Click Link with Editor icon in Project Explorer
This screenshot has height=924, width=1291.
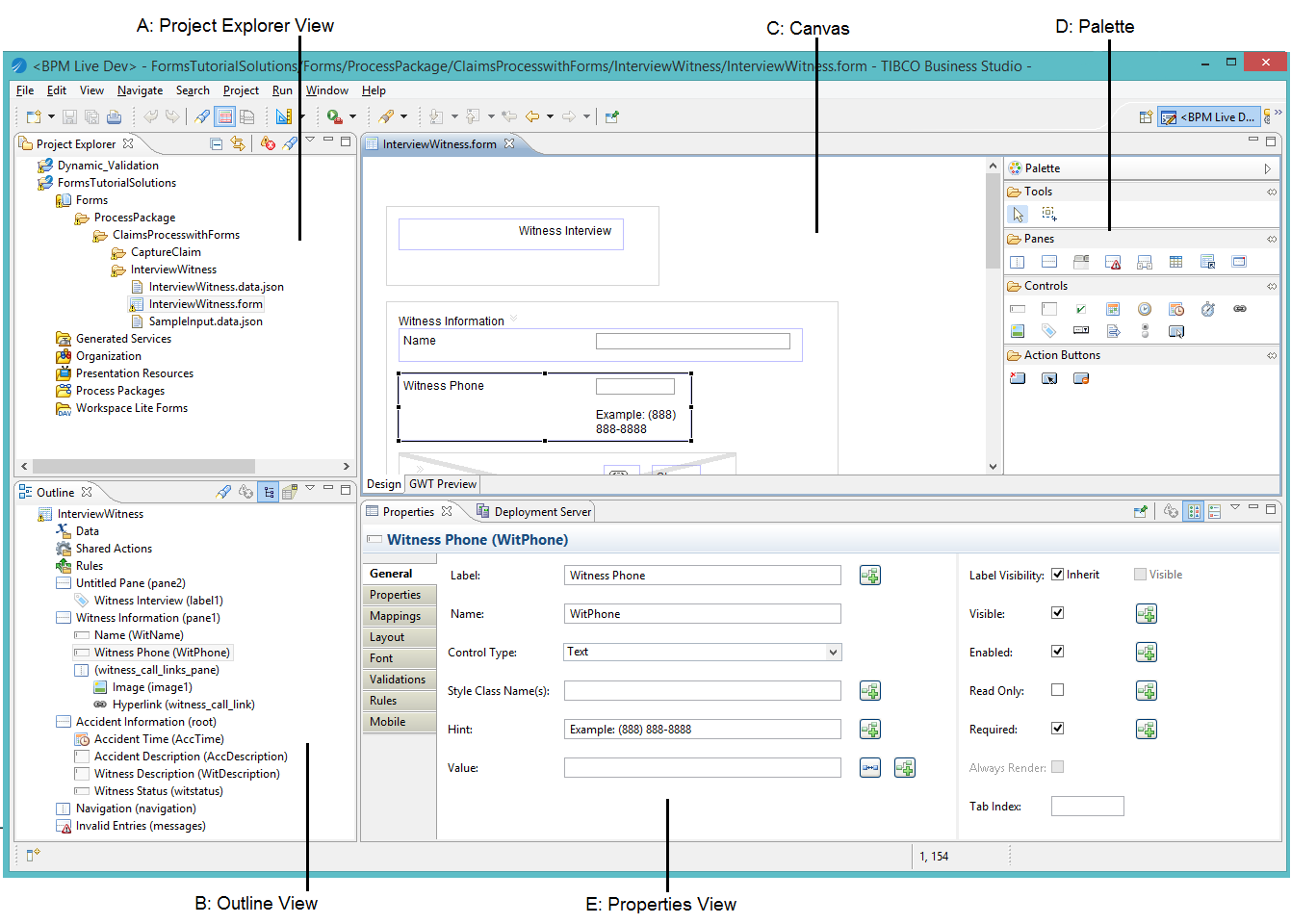click(x=237, y=144)
